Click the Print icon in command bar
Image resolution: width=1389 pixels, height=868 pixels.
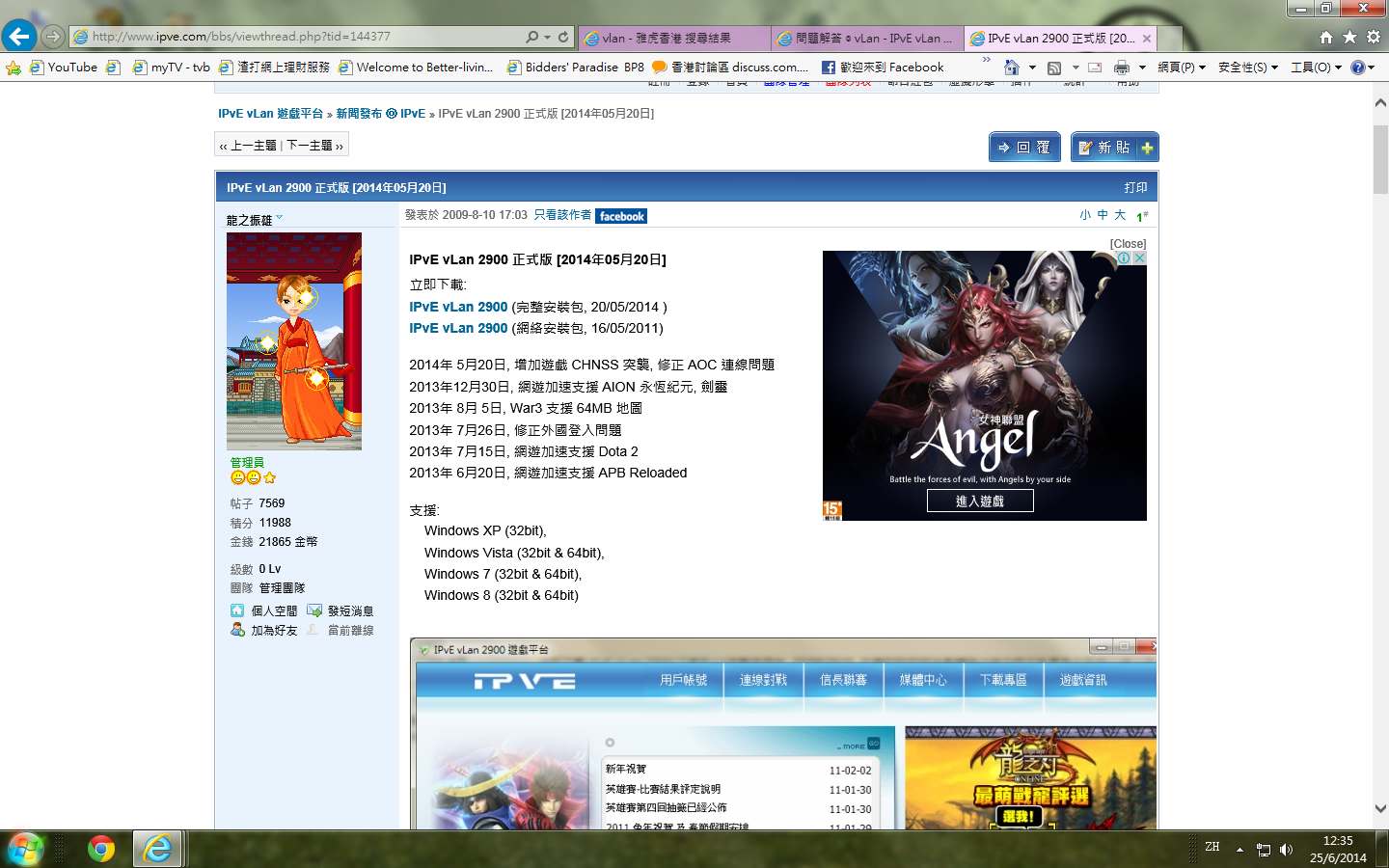point(1121,68)
